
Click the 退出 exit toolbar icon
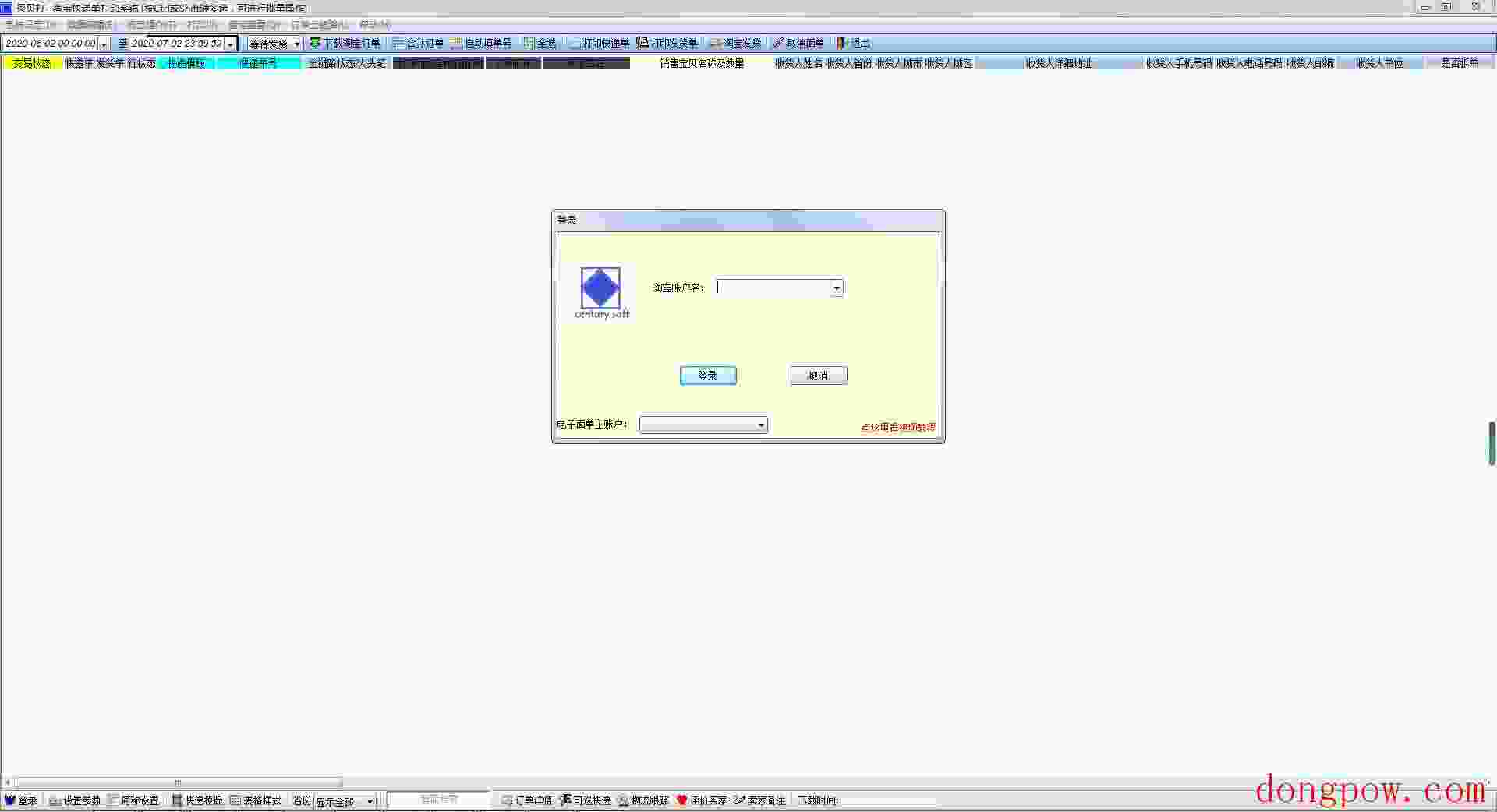tap(842, 44)
